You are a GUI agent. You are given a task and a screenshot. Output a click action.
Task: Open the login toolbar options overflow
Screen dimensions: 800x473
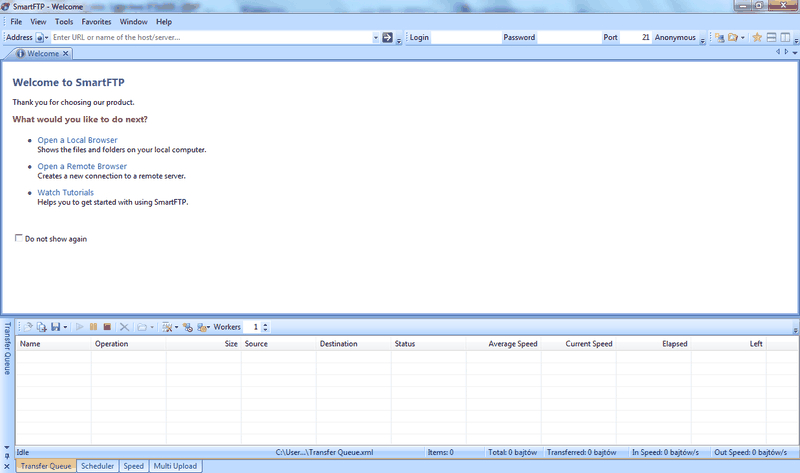click(x=703, y=41)
